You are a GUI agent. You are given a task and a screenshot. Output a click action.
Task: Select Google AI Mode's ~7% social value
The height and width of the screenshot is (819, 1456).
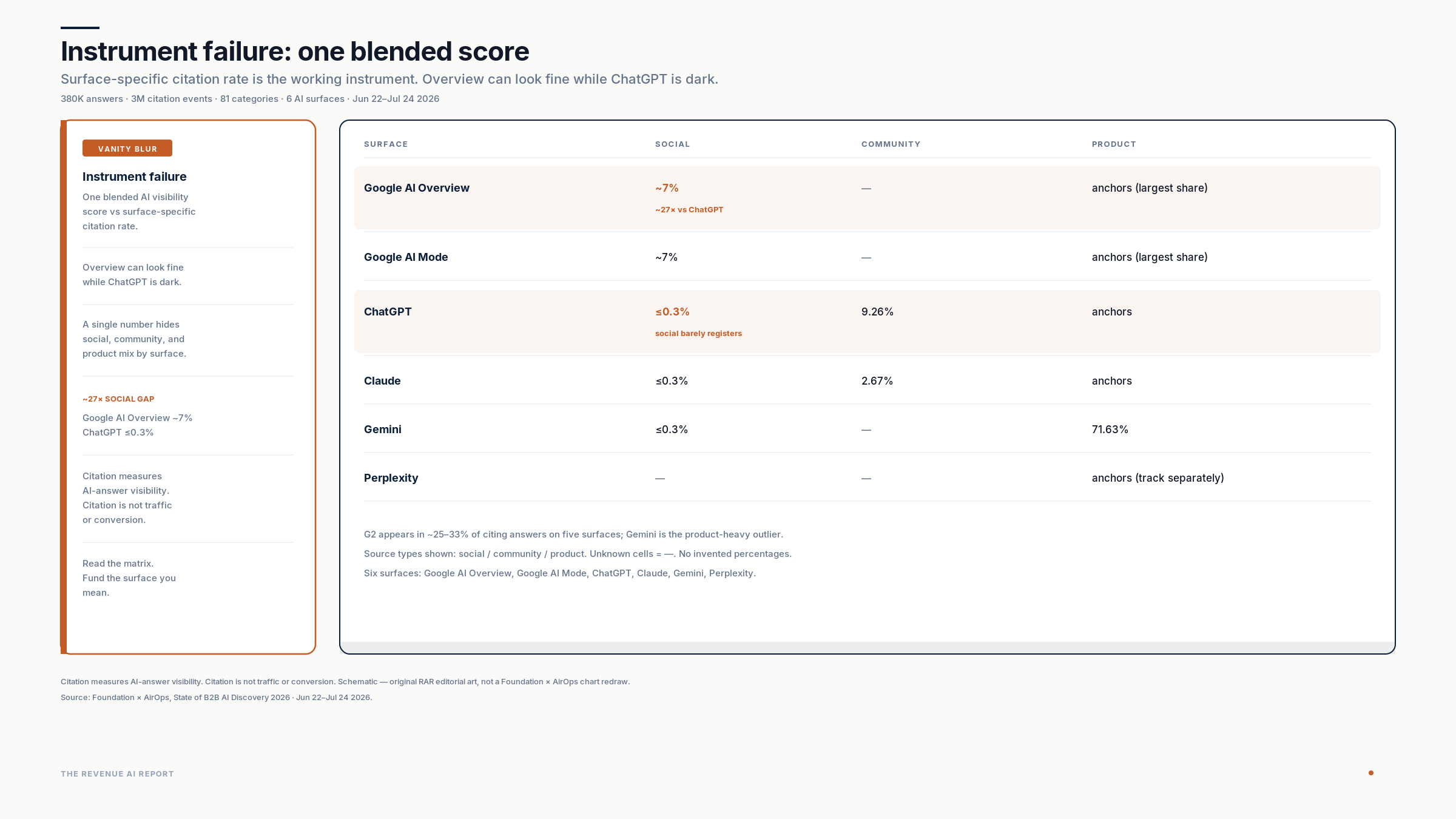666,257
